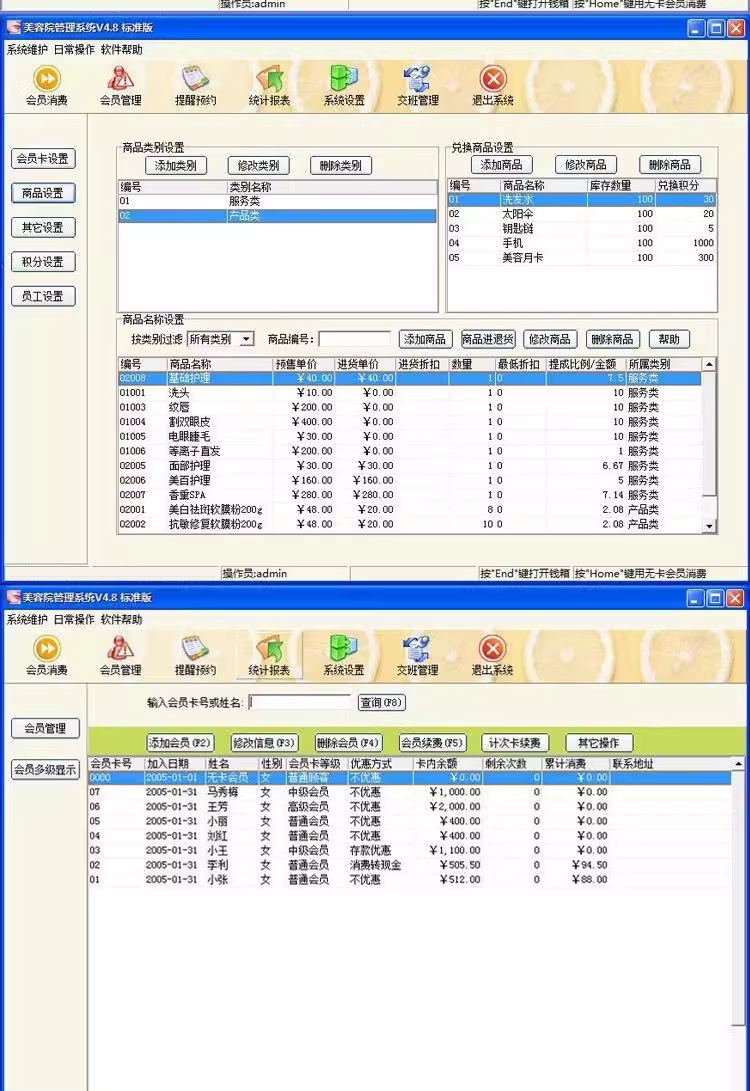
Task: Select product row 香薰SPA
Action: coord(410,495)
